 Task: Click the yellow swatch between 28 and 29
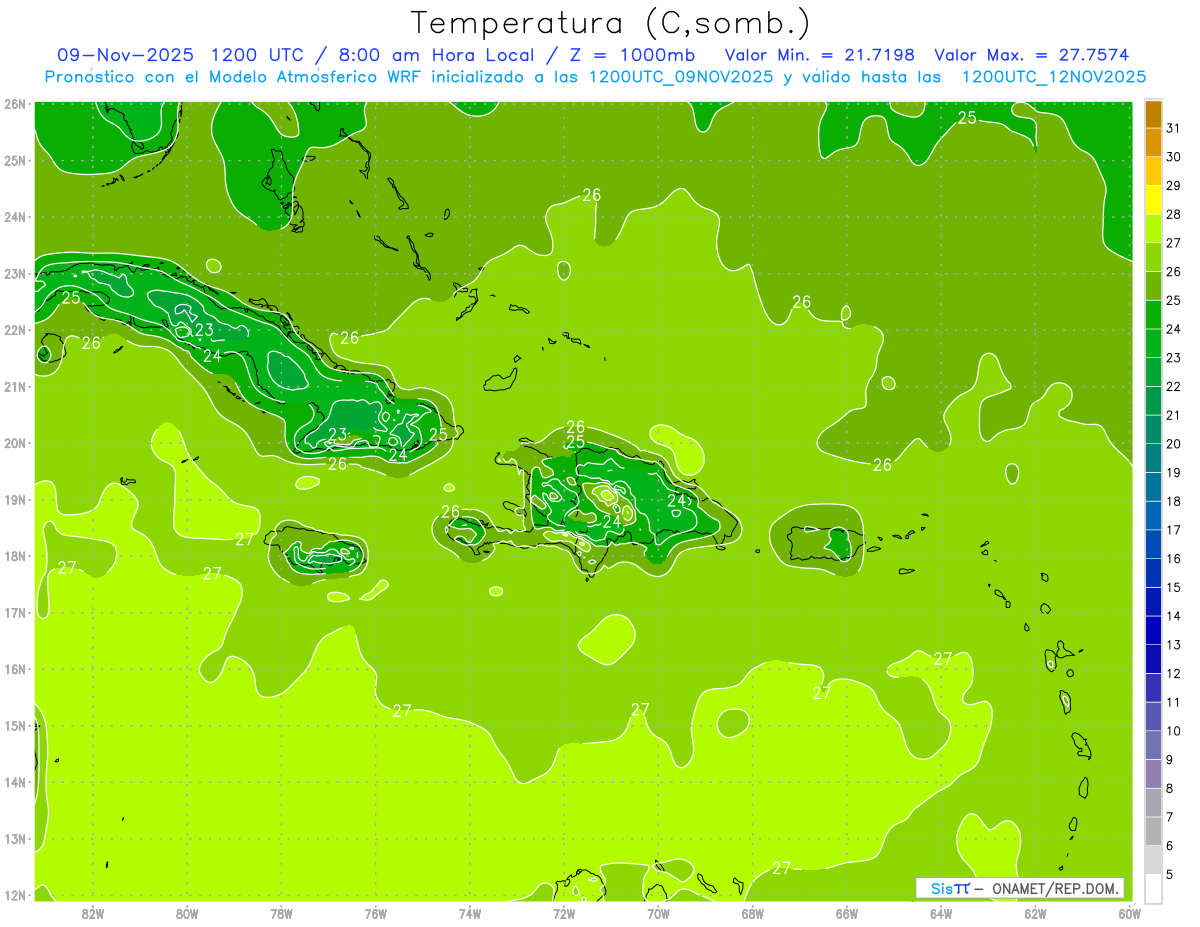tap(1153, 200)
